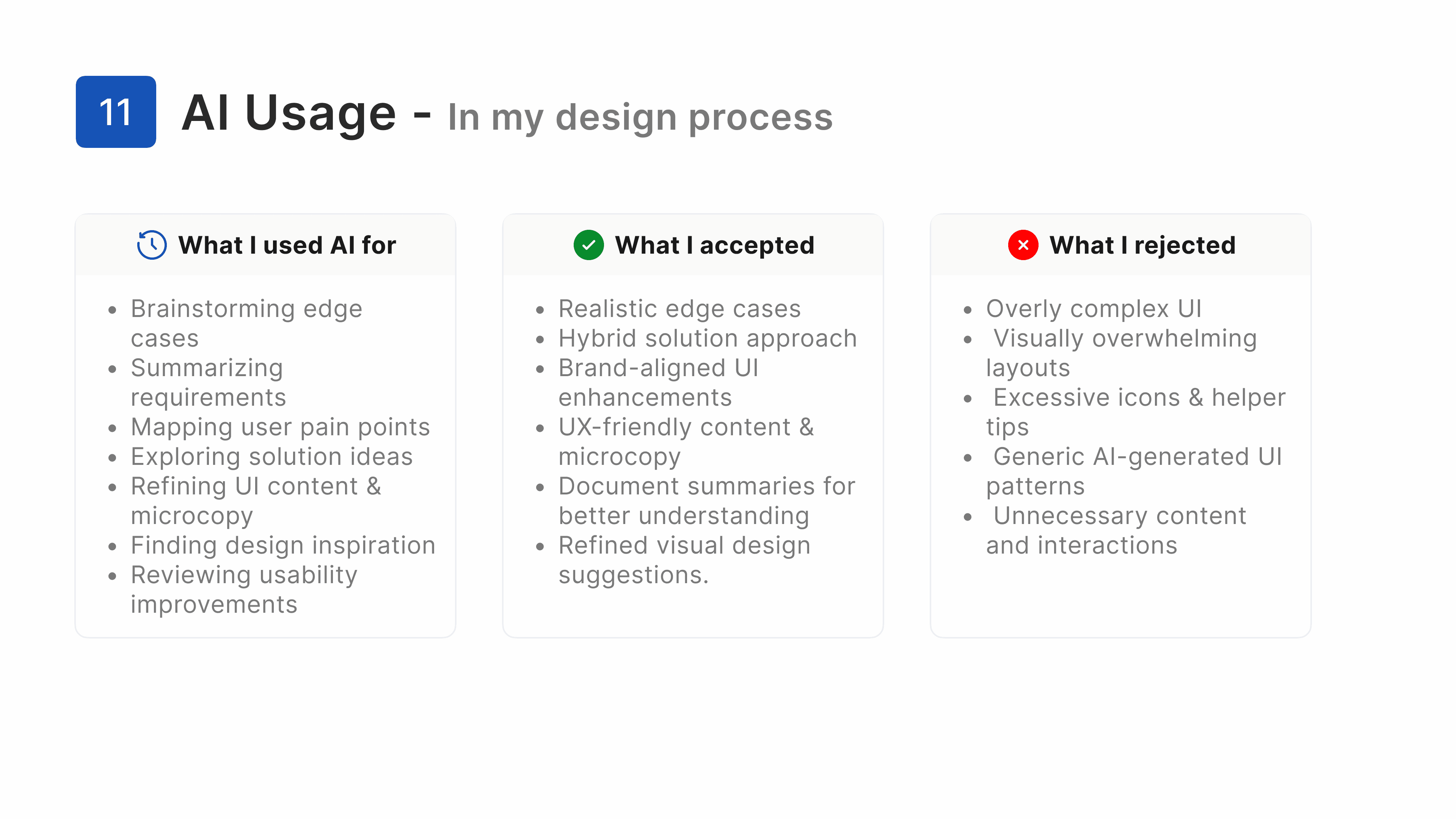1456x819 pixels.
Task: Click 'Excessive icons & helper tips' bullet
Action: click(x=1136, y=412)
